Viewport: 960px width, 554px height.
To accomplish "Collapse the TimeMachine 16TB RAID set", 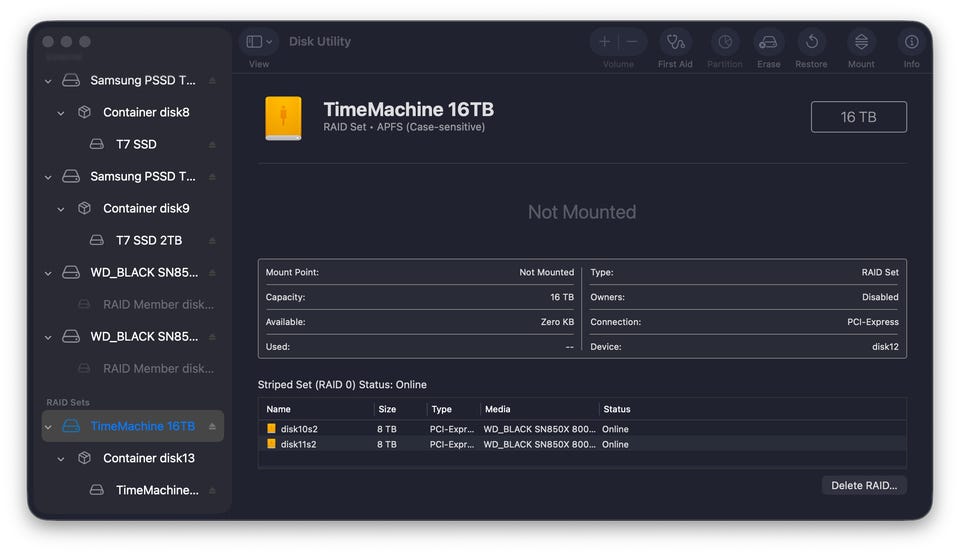I will coord(48,427).
